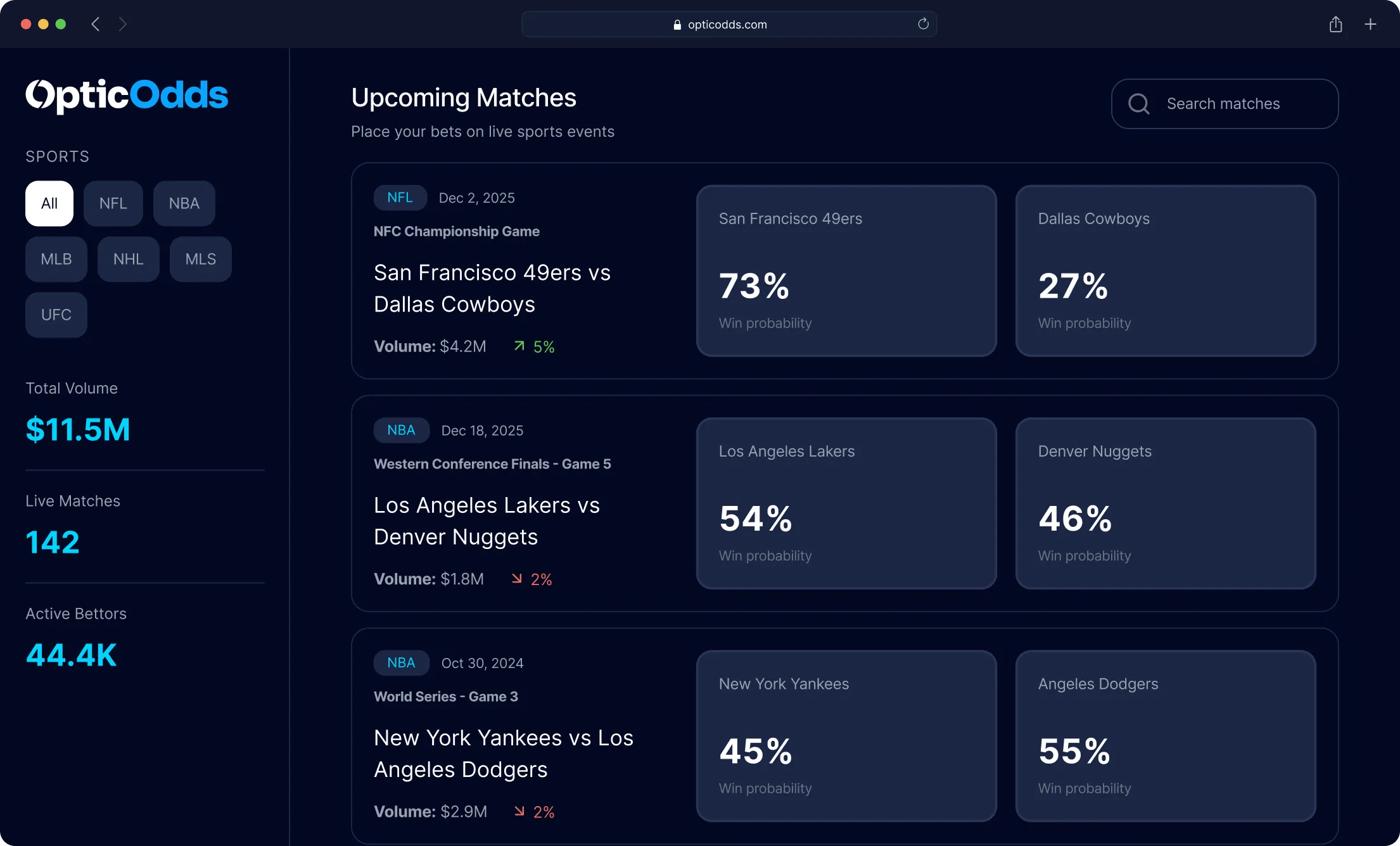Click the browser forward arrow
The height and width of the screenshot is (846, 1400).
point(123,24)
